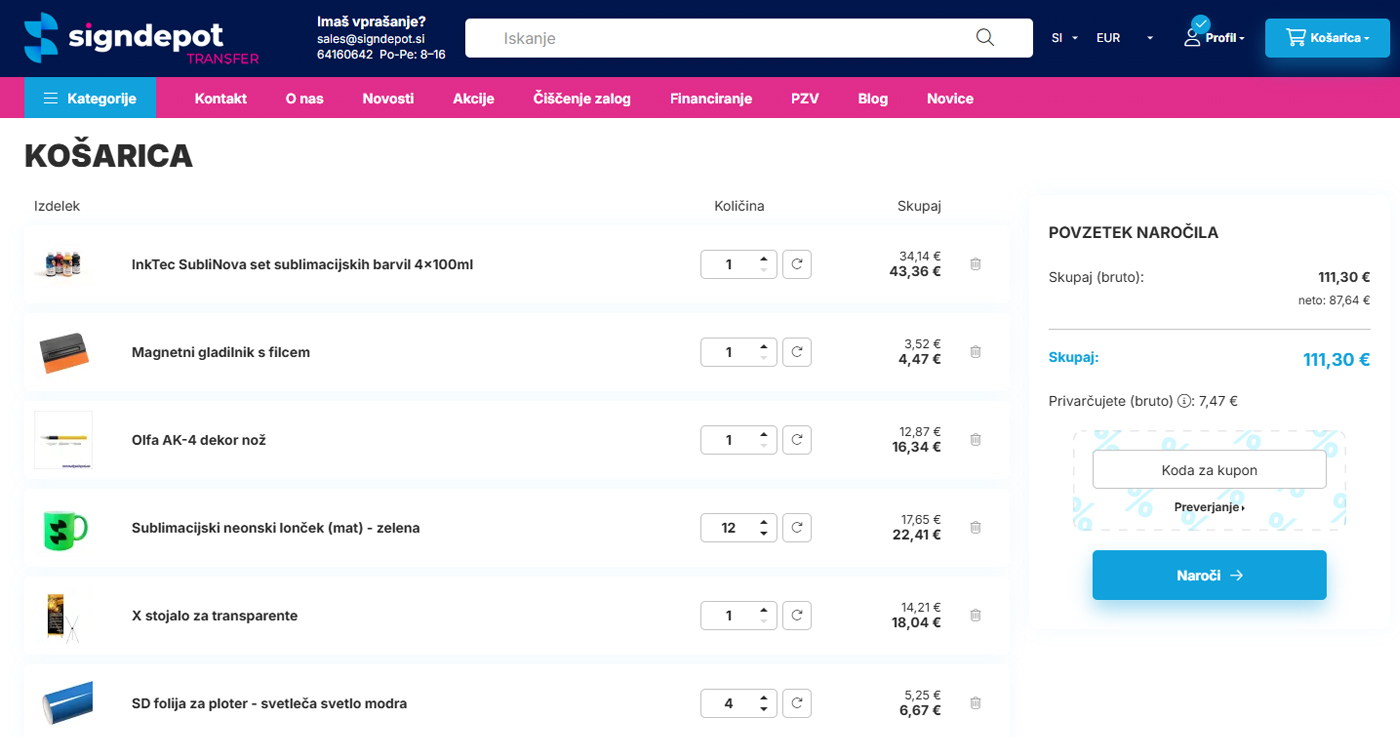
Task: Open the SI language dropdown
Action: (x=1064, y=38)
